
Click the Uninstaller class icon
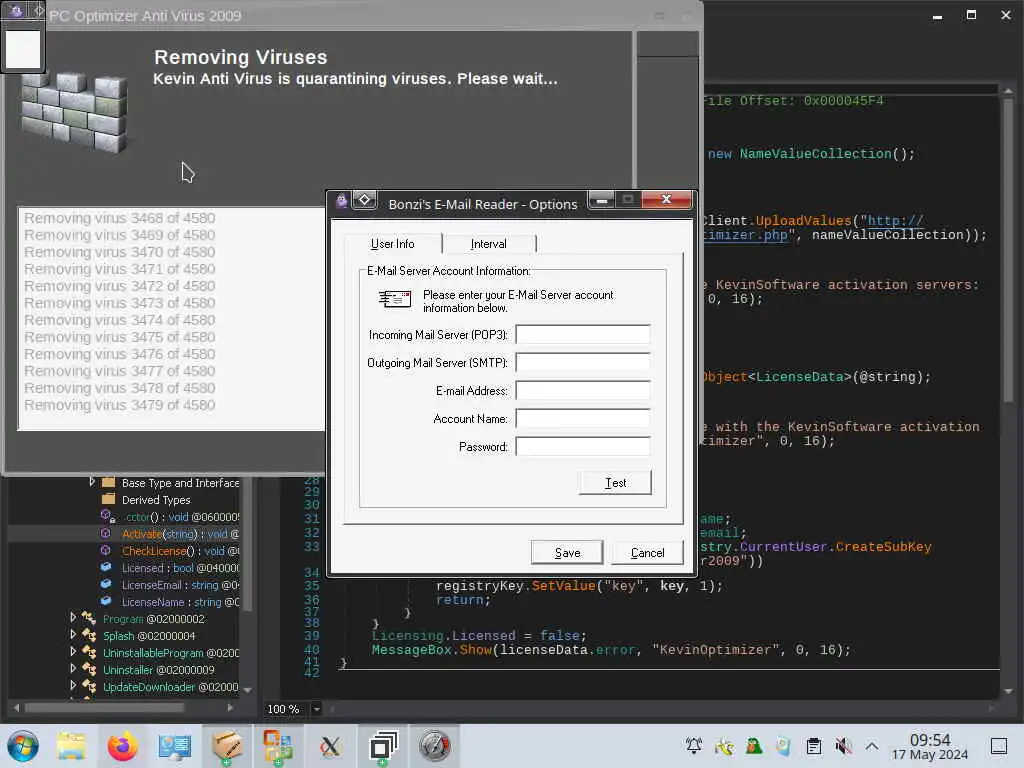coord(89,669)
